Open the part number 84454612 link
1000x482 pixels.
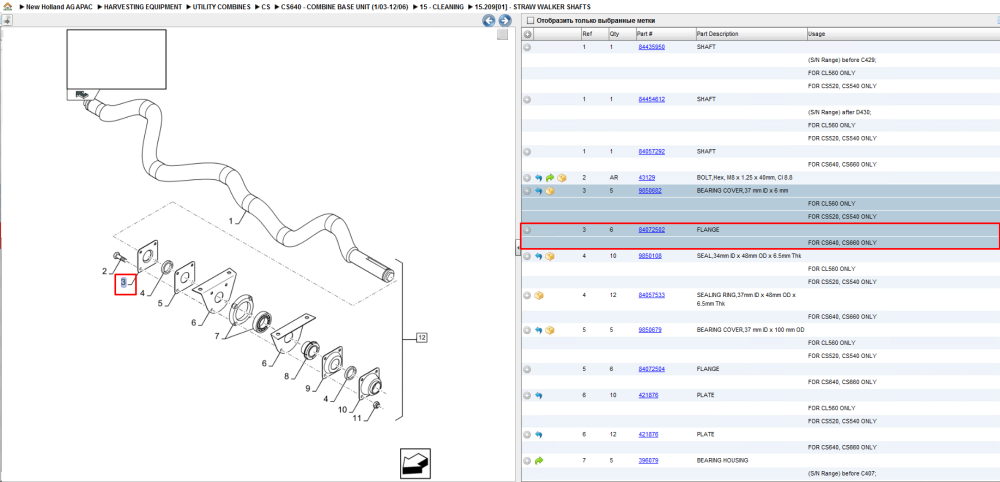click(x=652, y=99)
